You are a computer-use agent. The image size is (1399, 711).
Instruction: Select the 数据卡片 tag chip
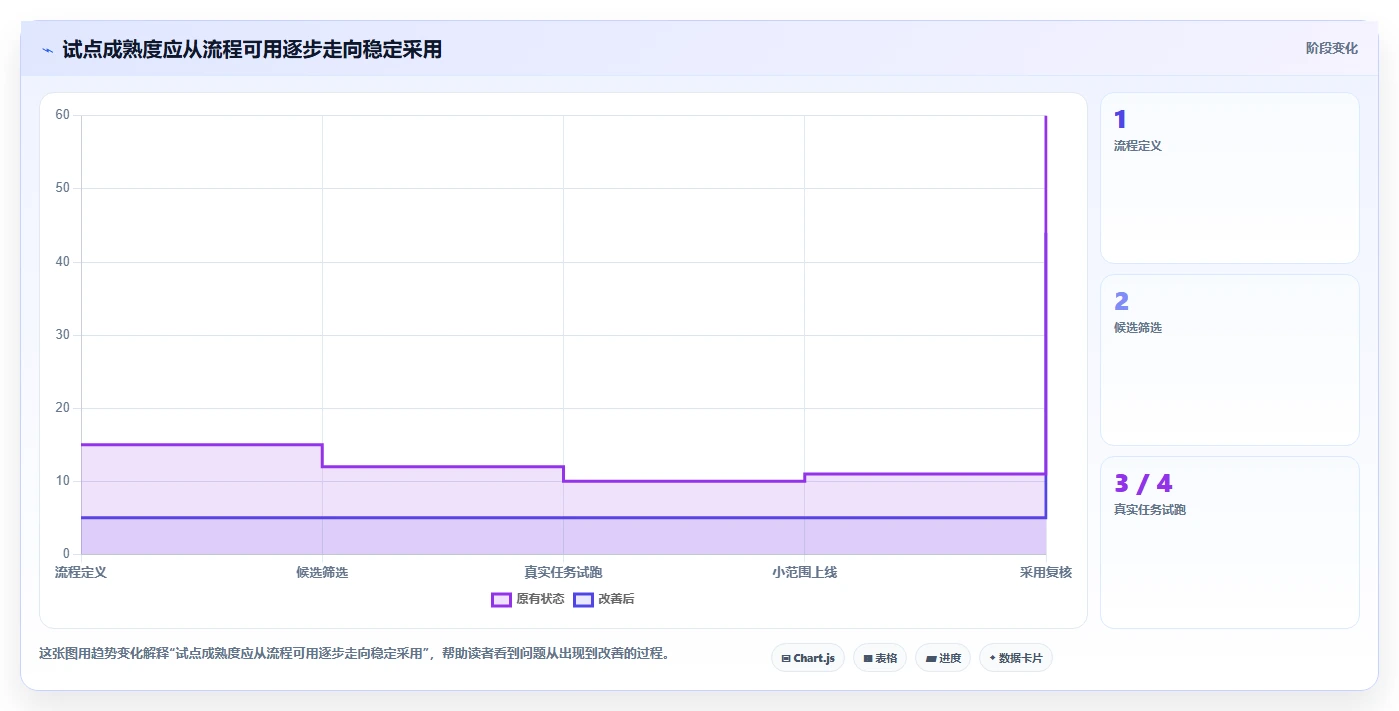[x=1016, y=658]
